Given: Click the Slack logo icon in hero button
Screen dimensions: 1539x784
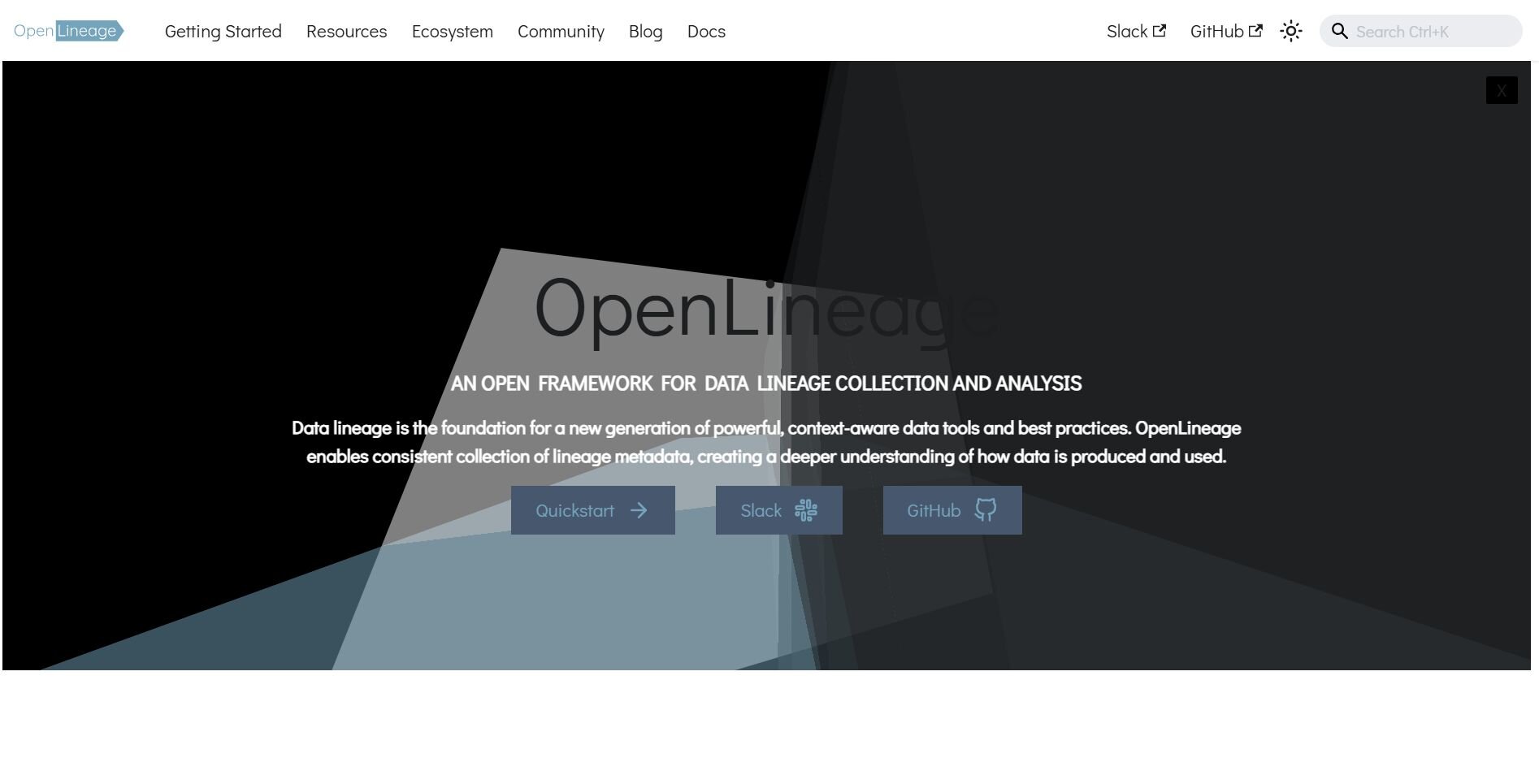Looking at the screenshot, I should pos(805,510).
